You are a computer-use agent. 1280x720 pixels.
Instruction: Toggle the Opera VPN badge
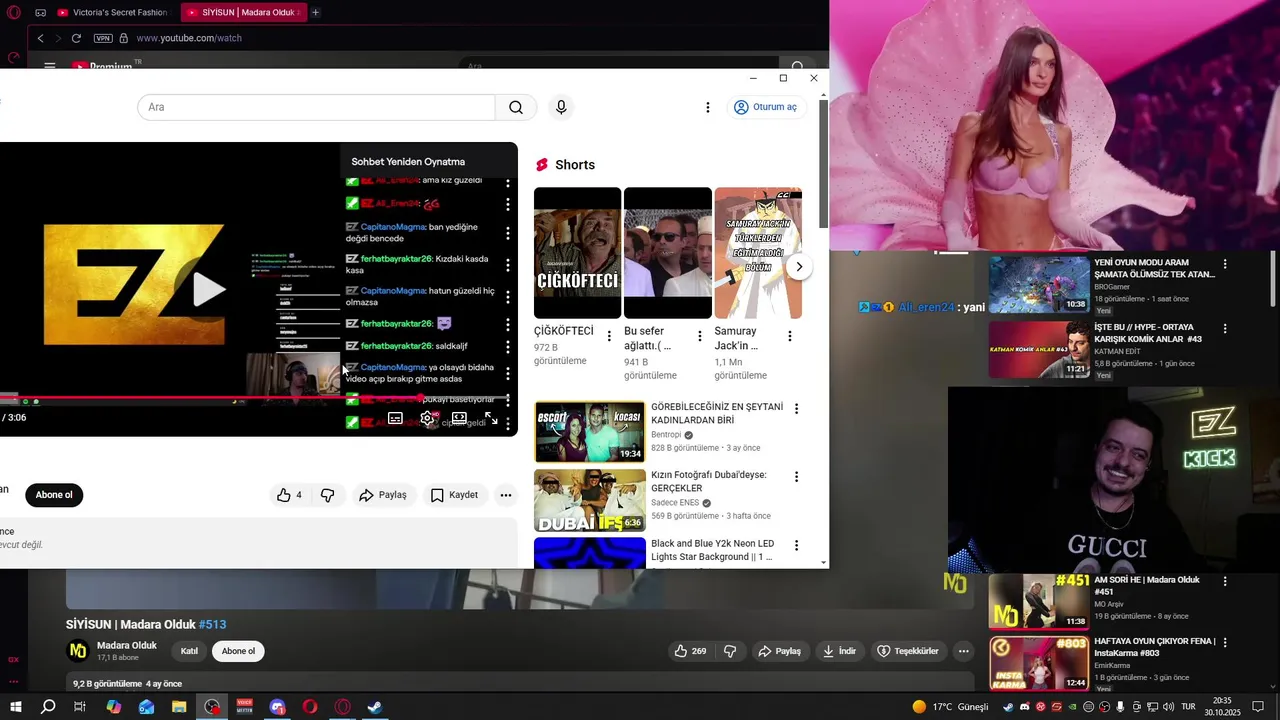(x=103, y=38)
